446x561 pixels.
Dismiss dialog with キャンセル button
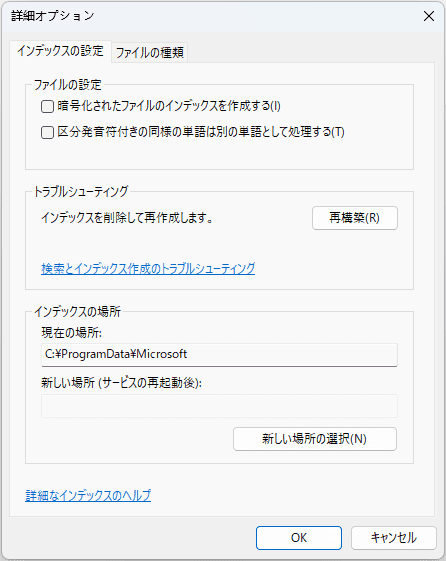tap(394, 538)
